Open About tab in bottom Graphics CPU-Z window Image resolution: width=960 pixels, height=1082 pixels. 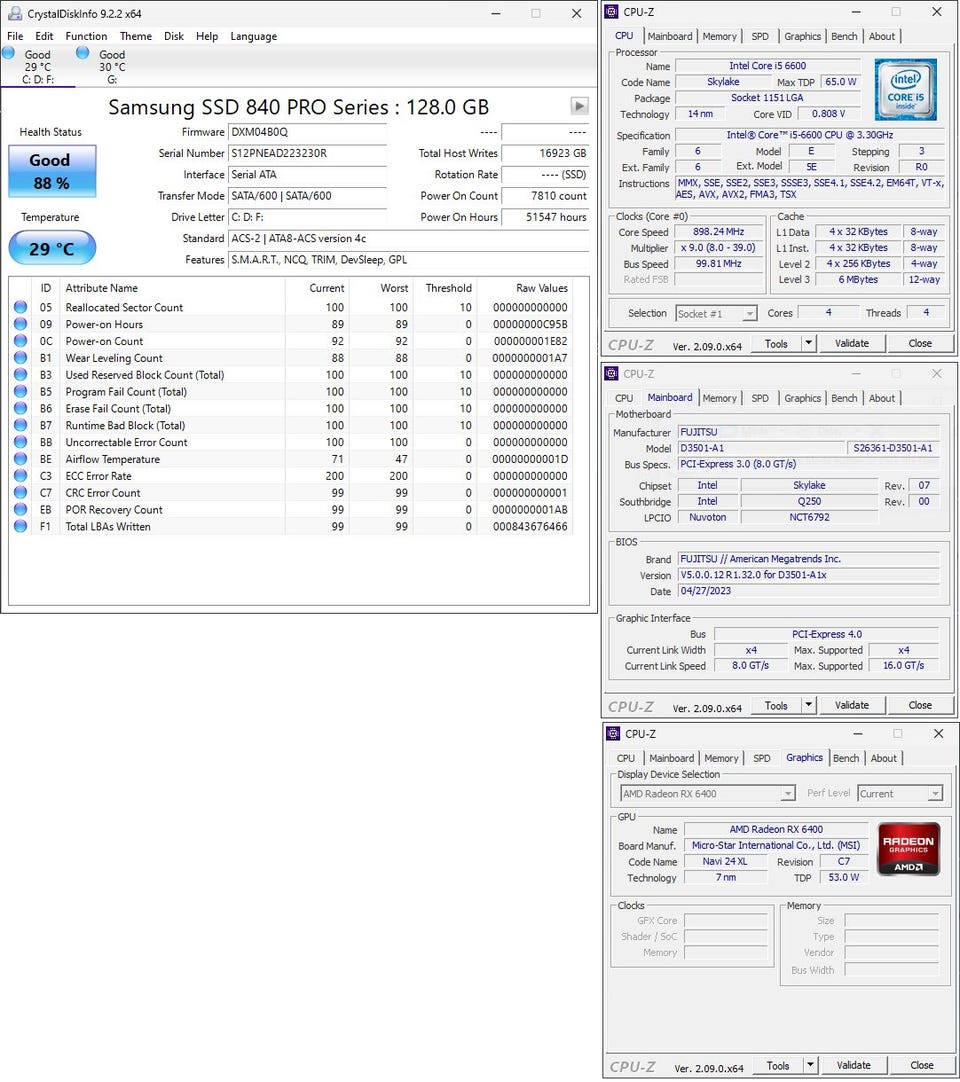pyautogui.click(x=883, y=758)
